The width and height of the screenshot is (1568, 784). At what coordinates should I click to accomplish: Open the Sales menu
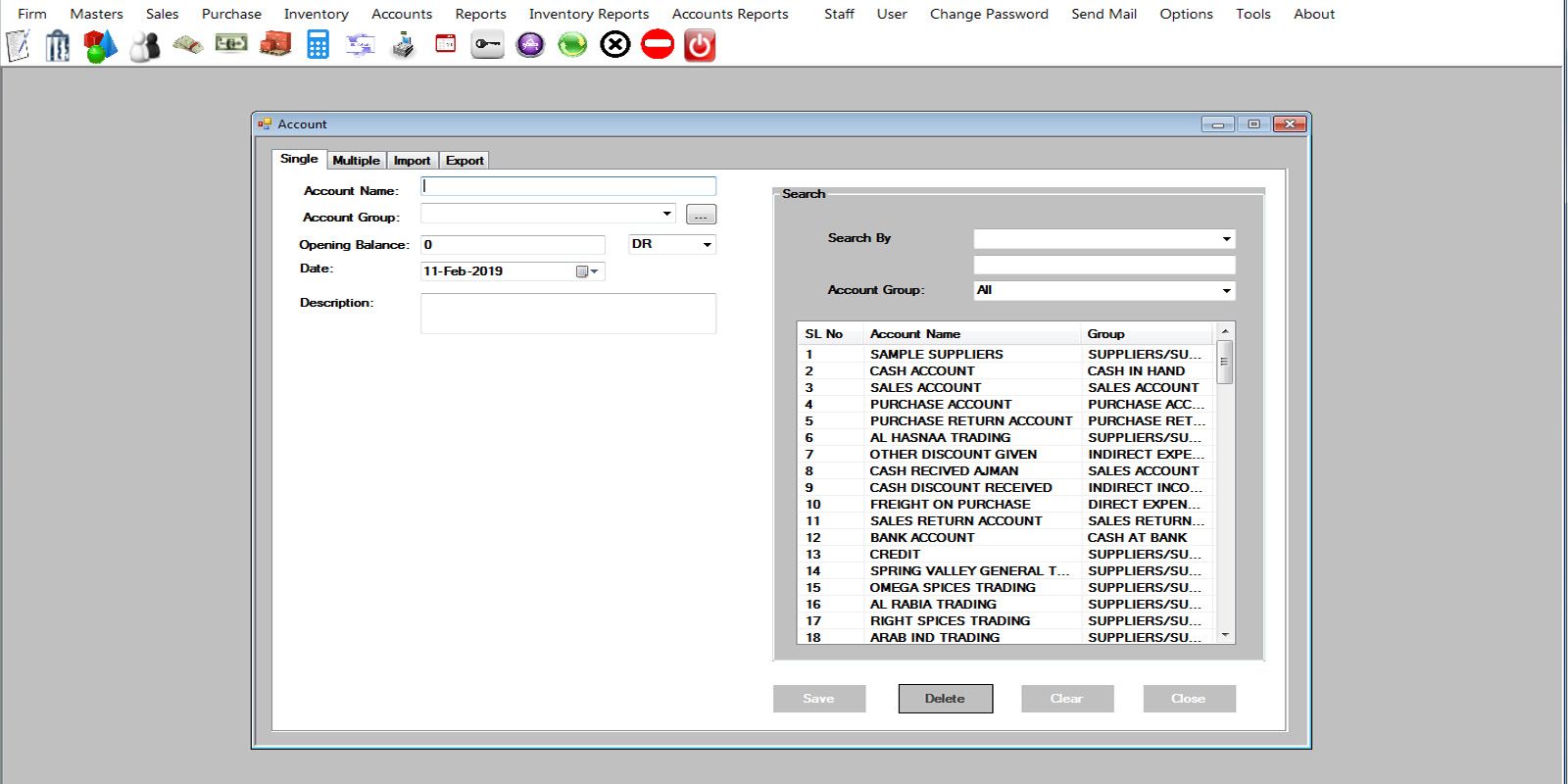(x=162, y=14)
